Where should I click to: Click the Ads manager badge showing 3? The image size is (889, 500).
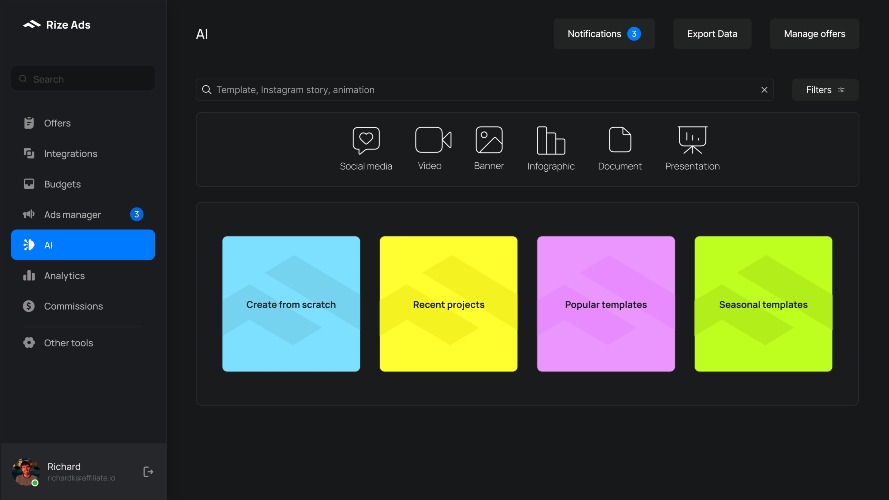137,214
